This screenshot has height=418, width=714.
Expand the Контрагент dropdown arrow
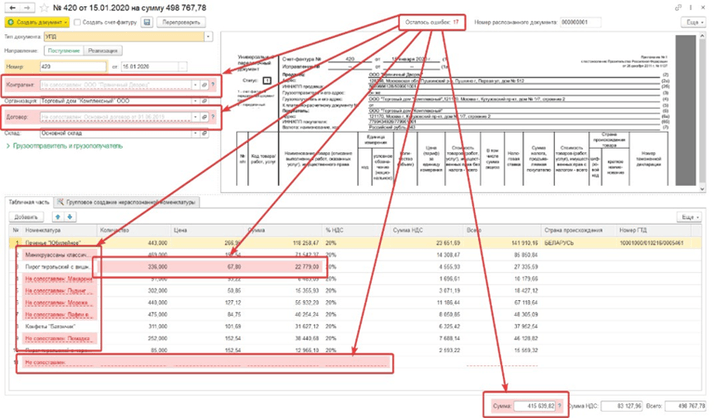click(195, 85)
